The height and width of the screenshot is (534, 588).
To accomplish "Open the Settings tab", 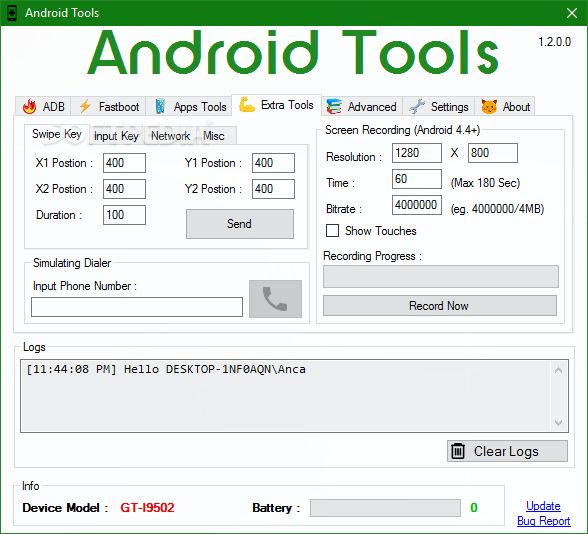I will [439, 106].
